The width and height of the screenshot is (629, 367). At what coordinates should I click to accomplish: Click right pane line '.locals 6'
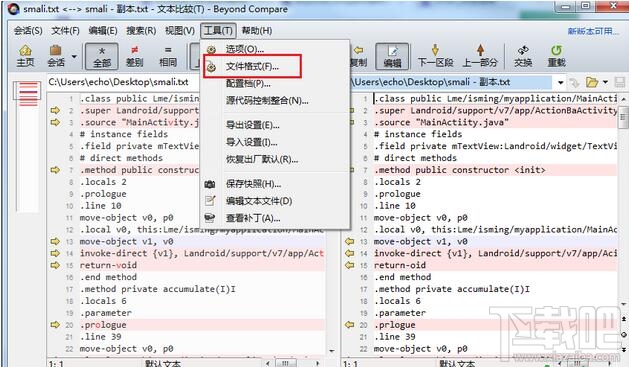[397, 301]
